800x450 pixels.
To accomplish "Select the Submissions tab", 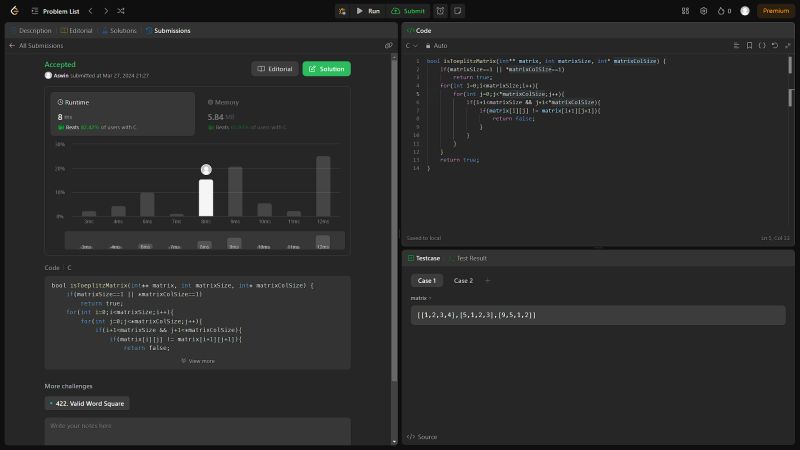I will pos(168,31).
